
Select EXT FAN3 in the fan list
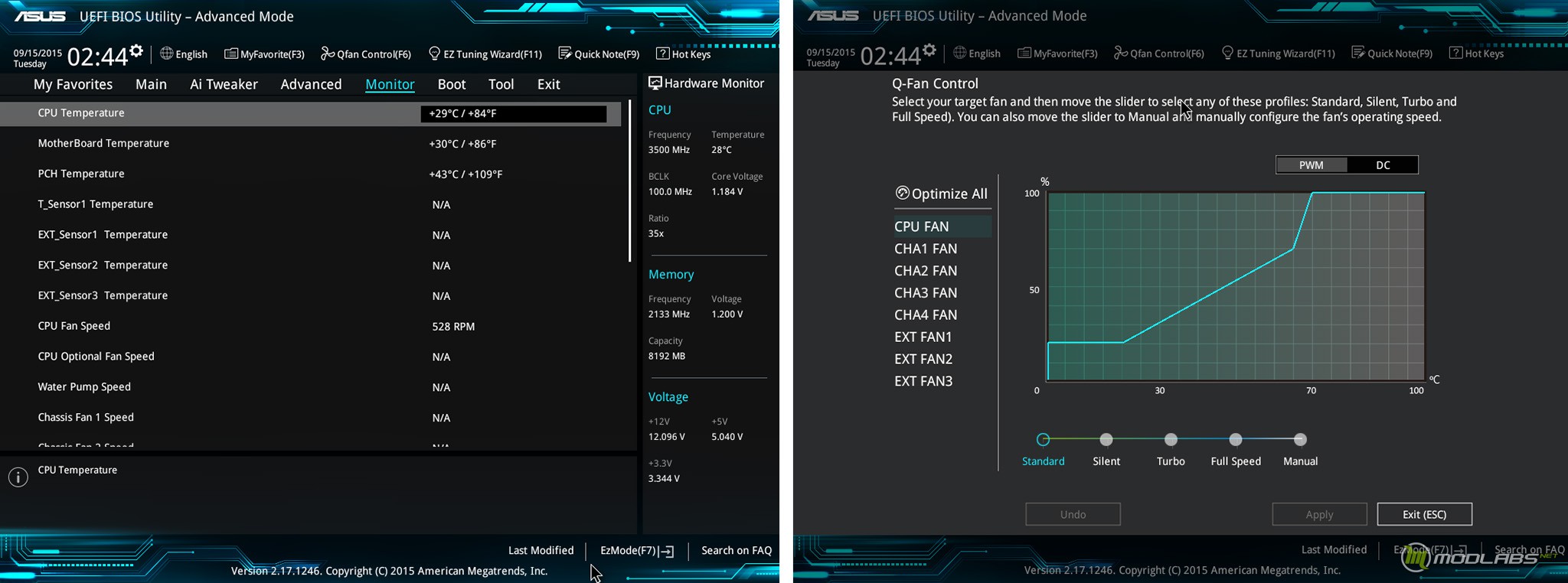[923, 381]
